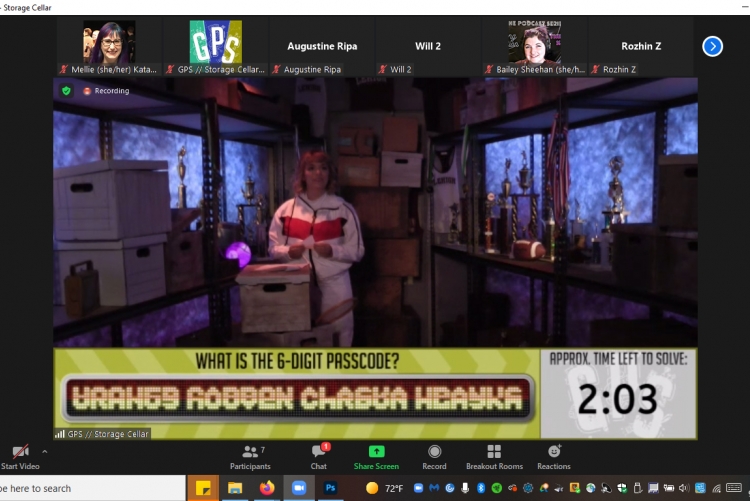
Task: Open Breakout Rooms
Action: (494, 456)
